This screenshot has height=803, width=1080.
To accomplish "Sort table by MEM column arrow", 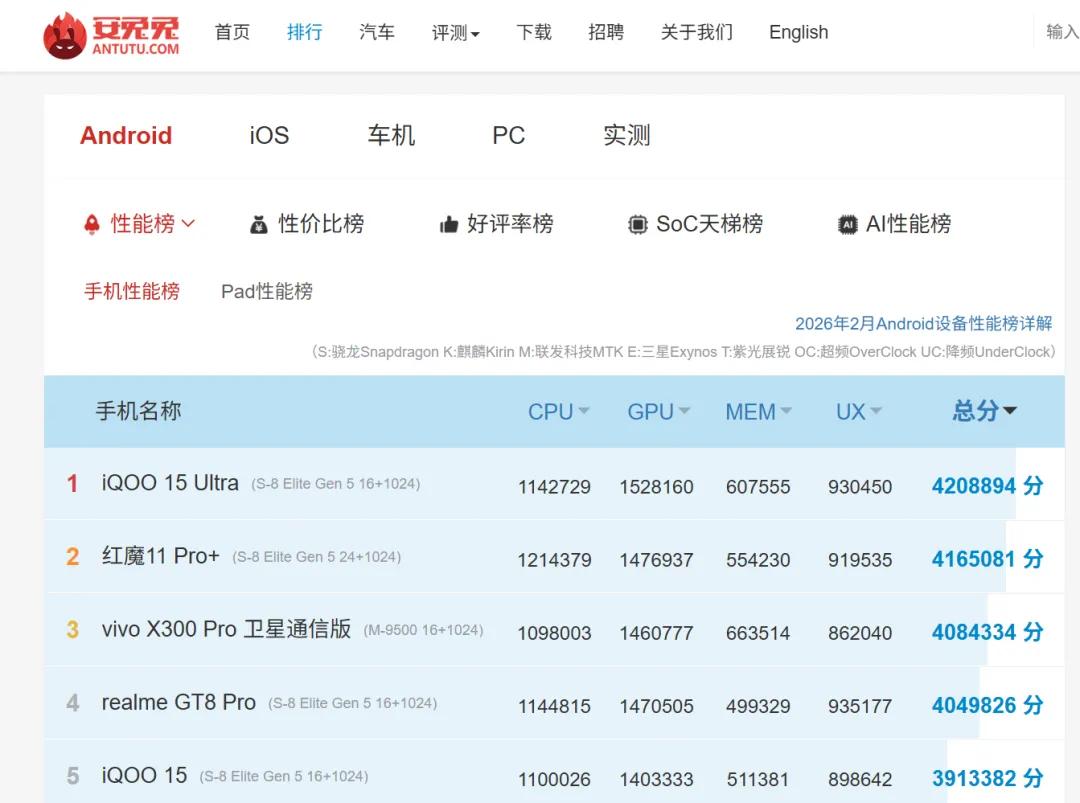I will pos(786,411).
